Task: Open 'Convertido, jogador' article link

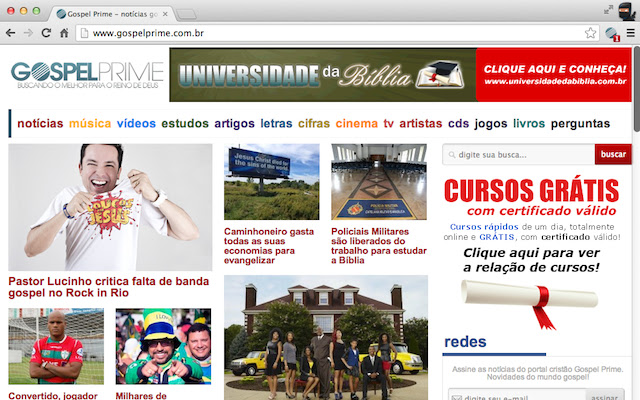Action: pos(53,396)
